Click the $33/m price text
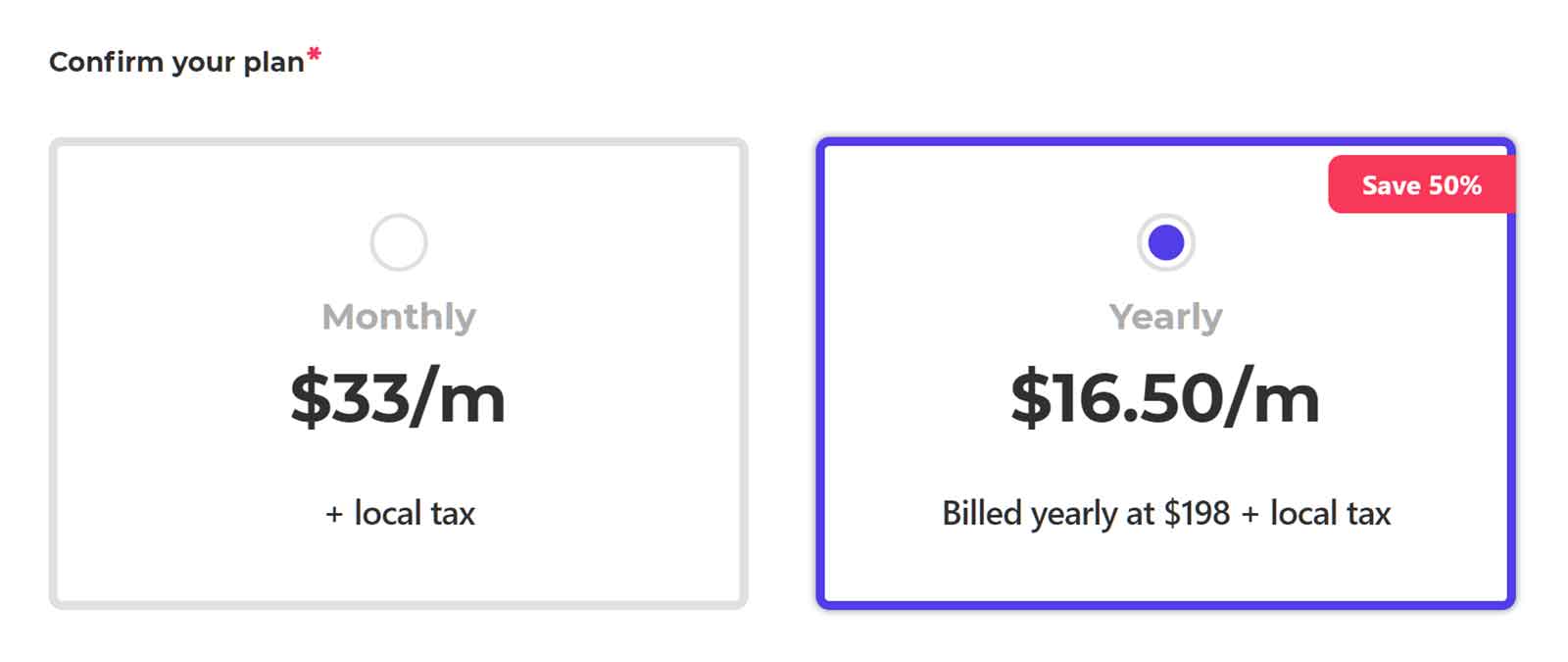 (x=398, y=398)
